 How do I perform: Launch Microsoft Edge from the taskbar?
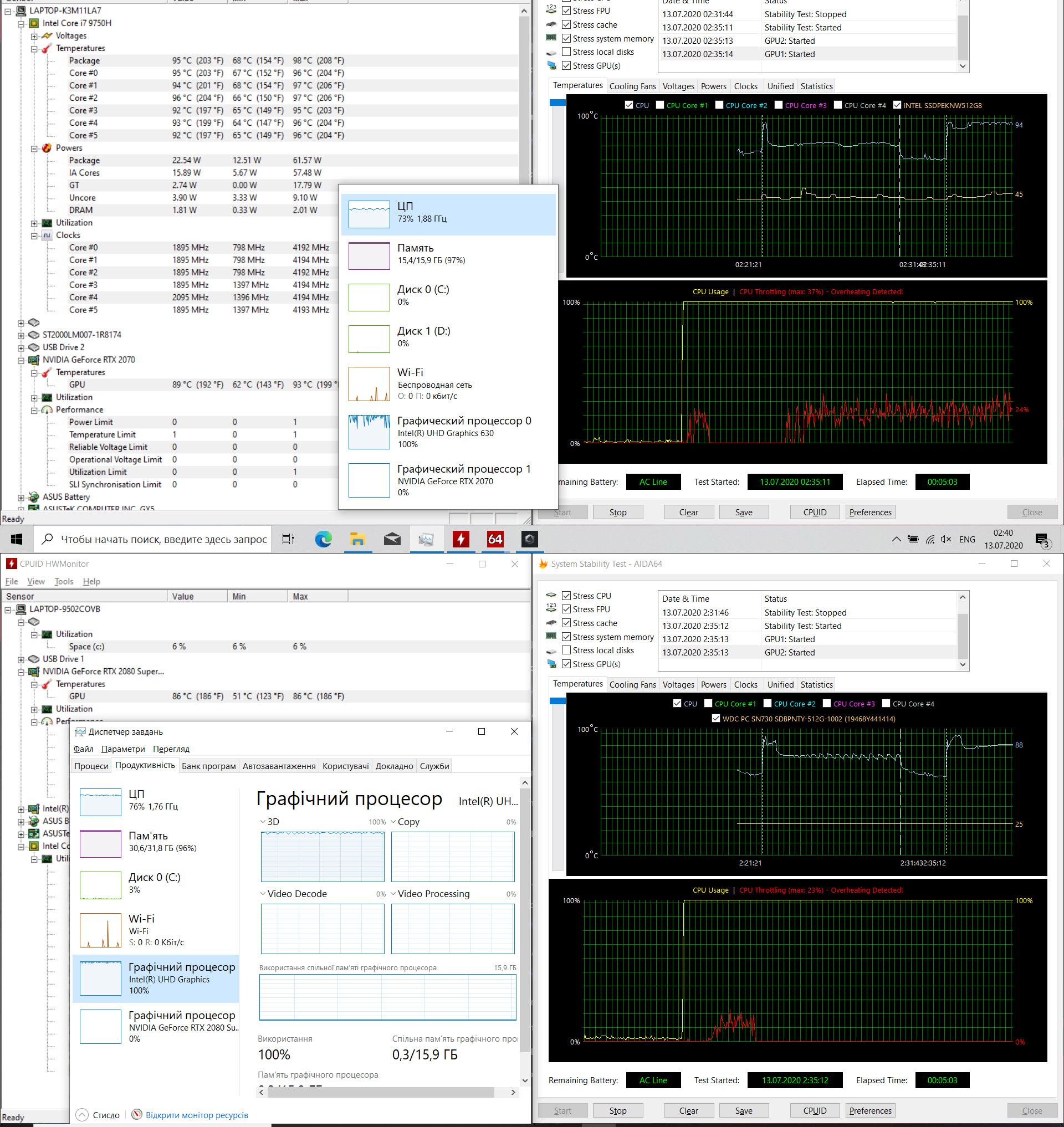click(x=323, y=539)
